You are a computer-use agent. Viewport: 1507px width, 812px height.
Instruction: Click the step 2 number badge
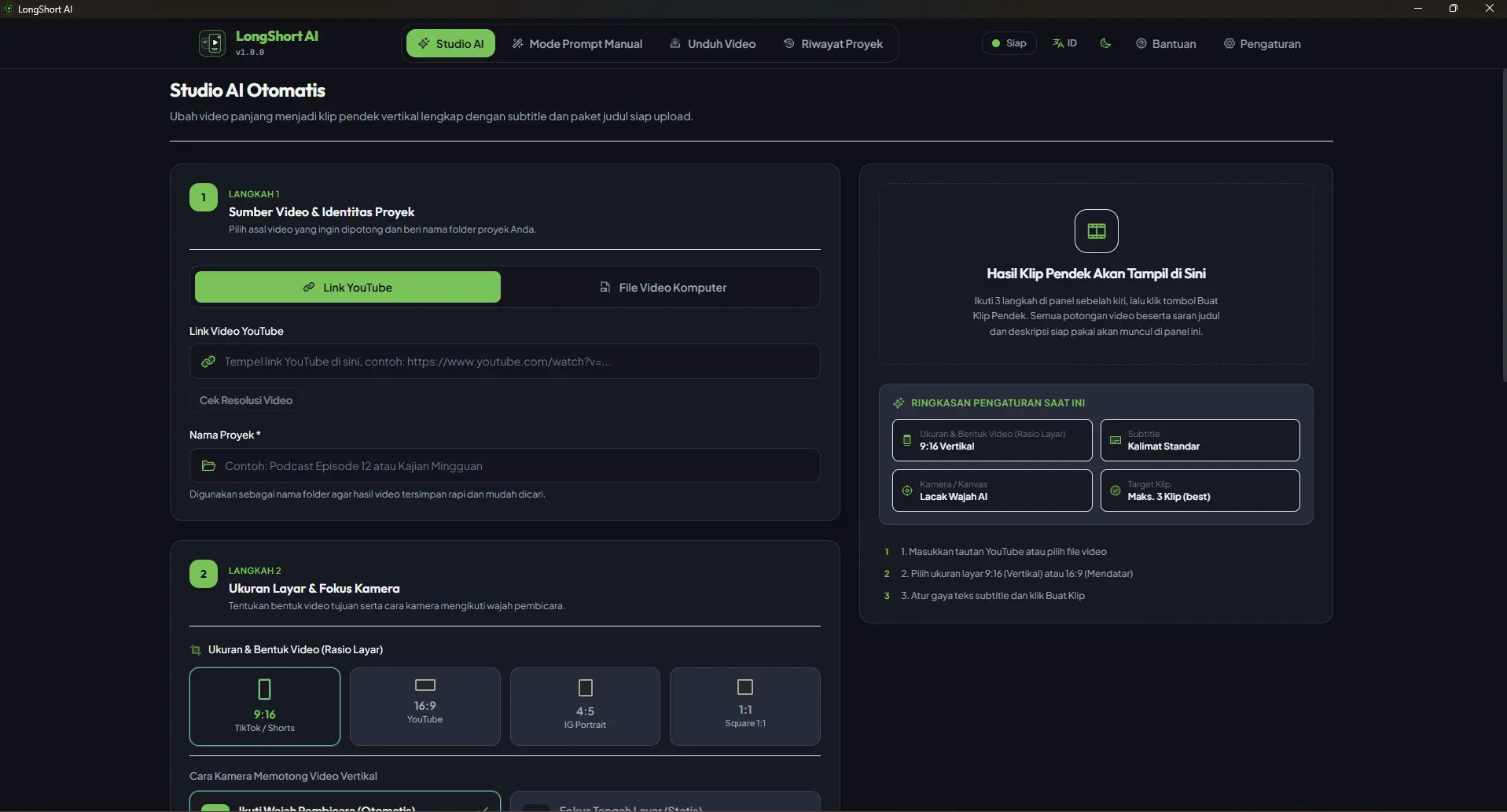[204, 574]
